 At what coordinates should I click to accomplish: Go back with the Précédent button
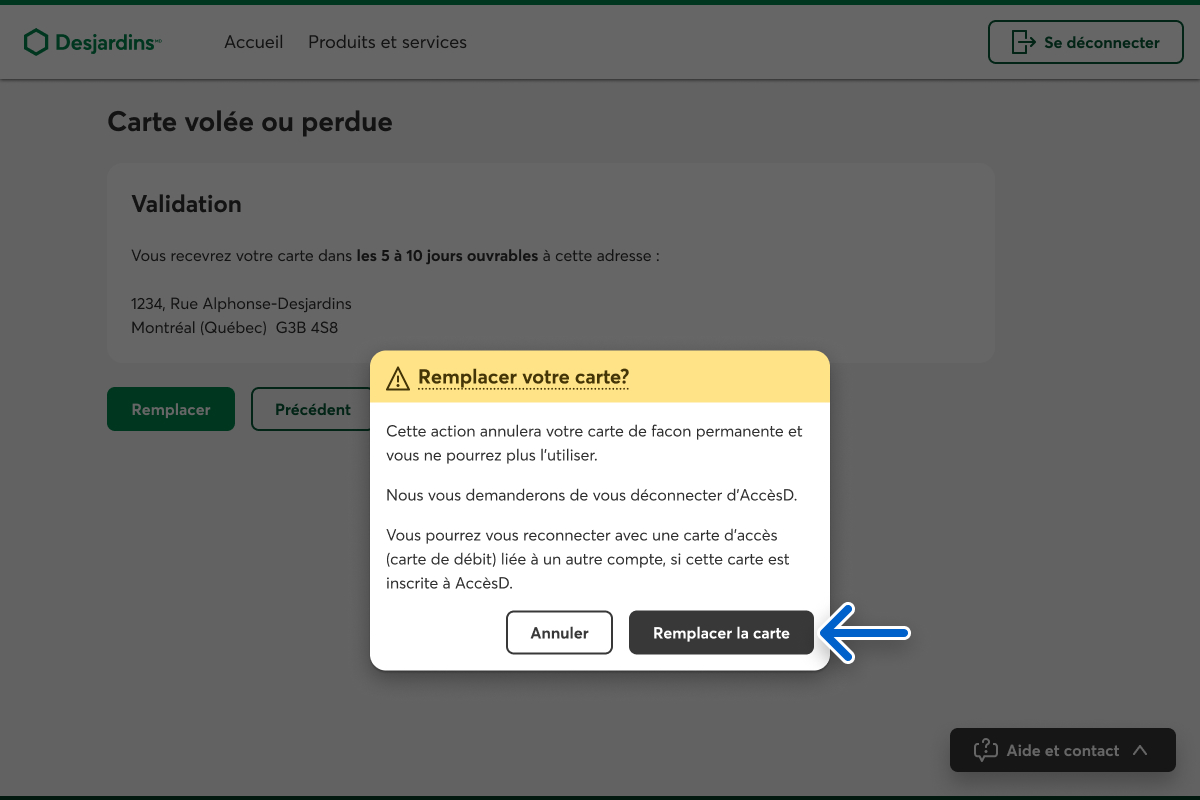312,409
